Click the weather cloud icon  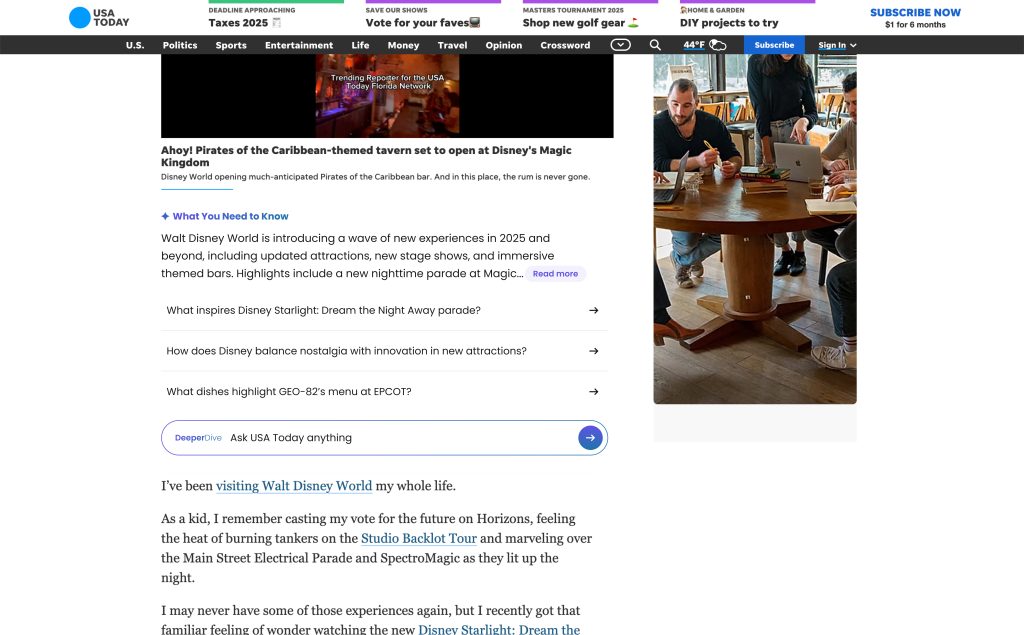click(x=717, y=45)
